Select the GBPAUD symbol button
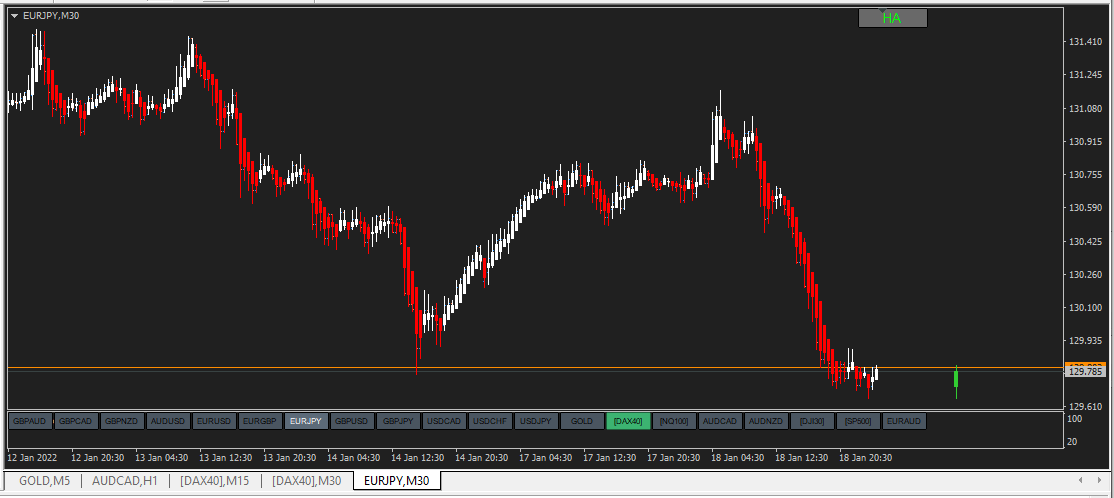The width and height of the screenshot is (1114, 498). click(x=31, y=421)
